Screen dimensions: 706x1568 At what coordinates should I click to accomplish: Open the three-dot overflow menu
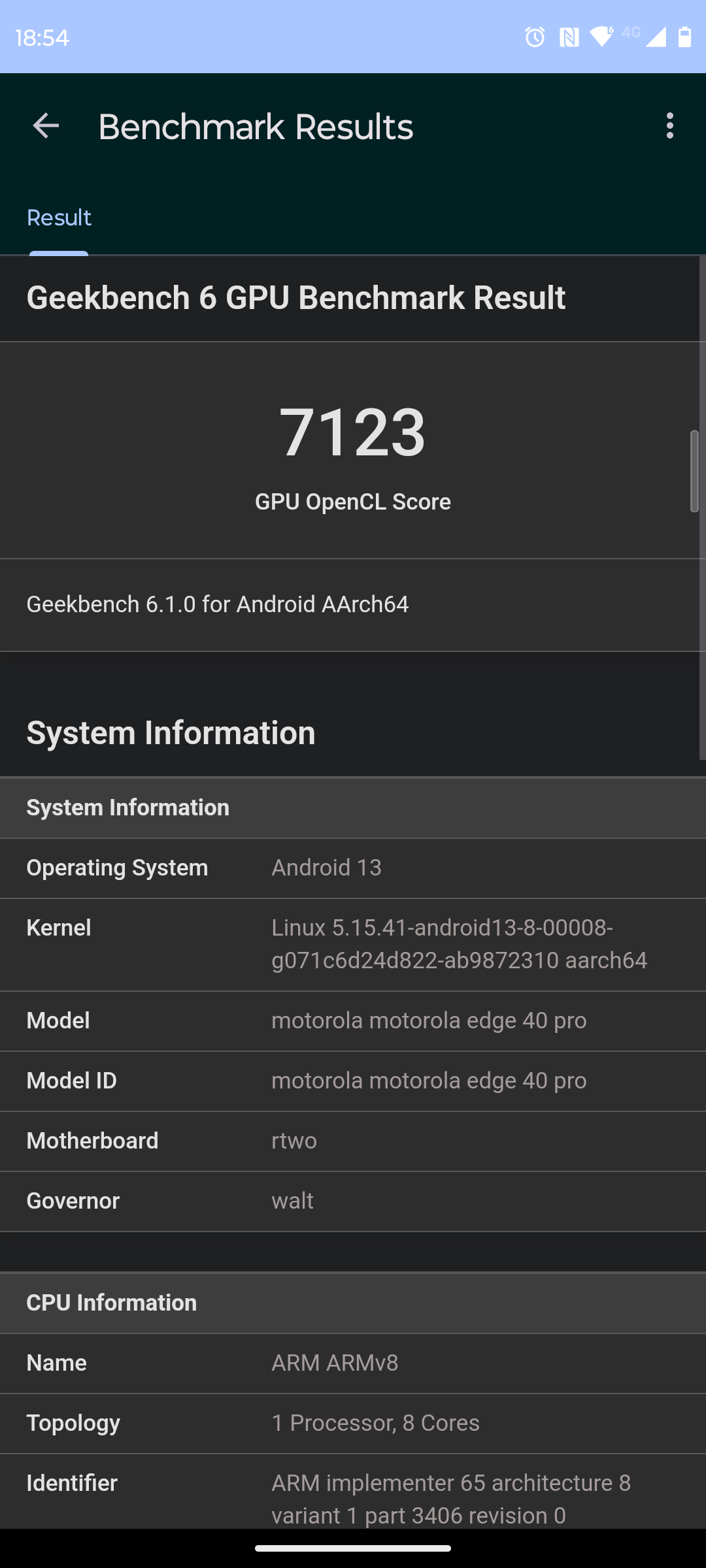[x=669, y=125]
